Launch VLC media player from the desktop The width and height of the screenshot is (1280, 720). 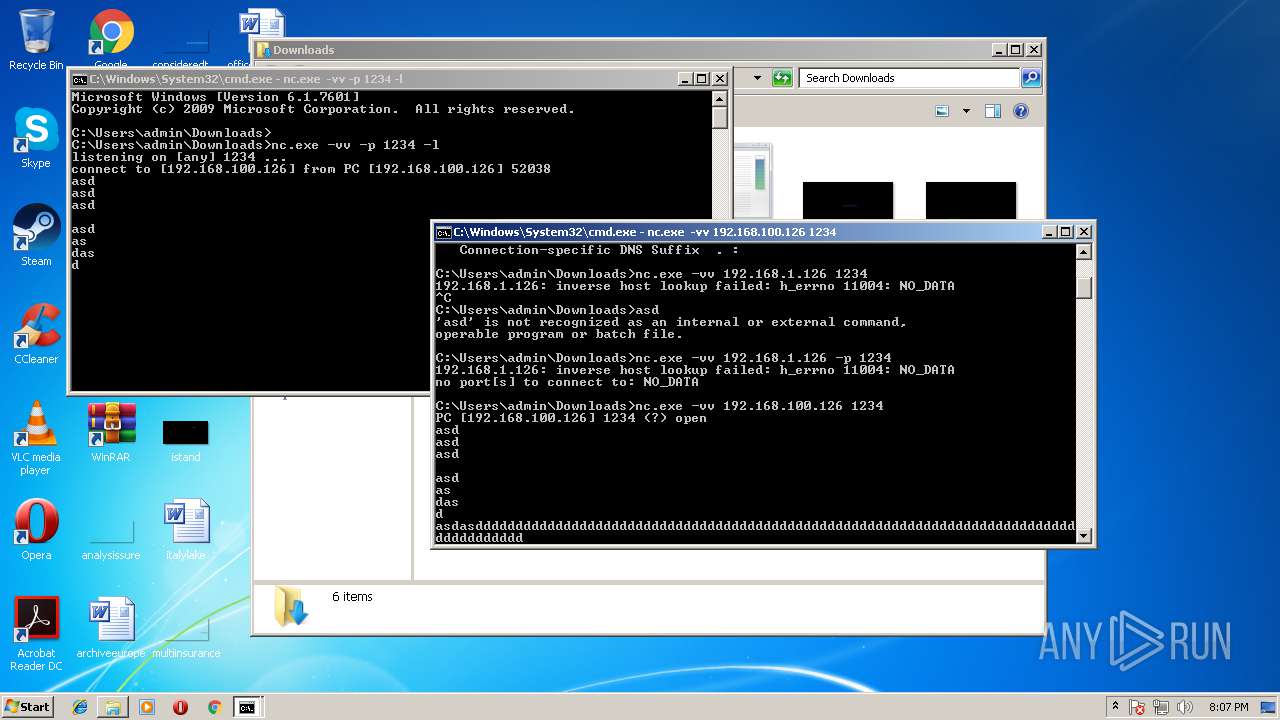[x=36, y=438]
